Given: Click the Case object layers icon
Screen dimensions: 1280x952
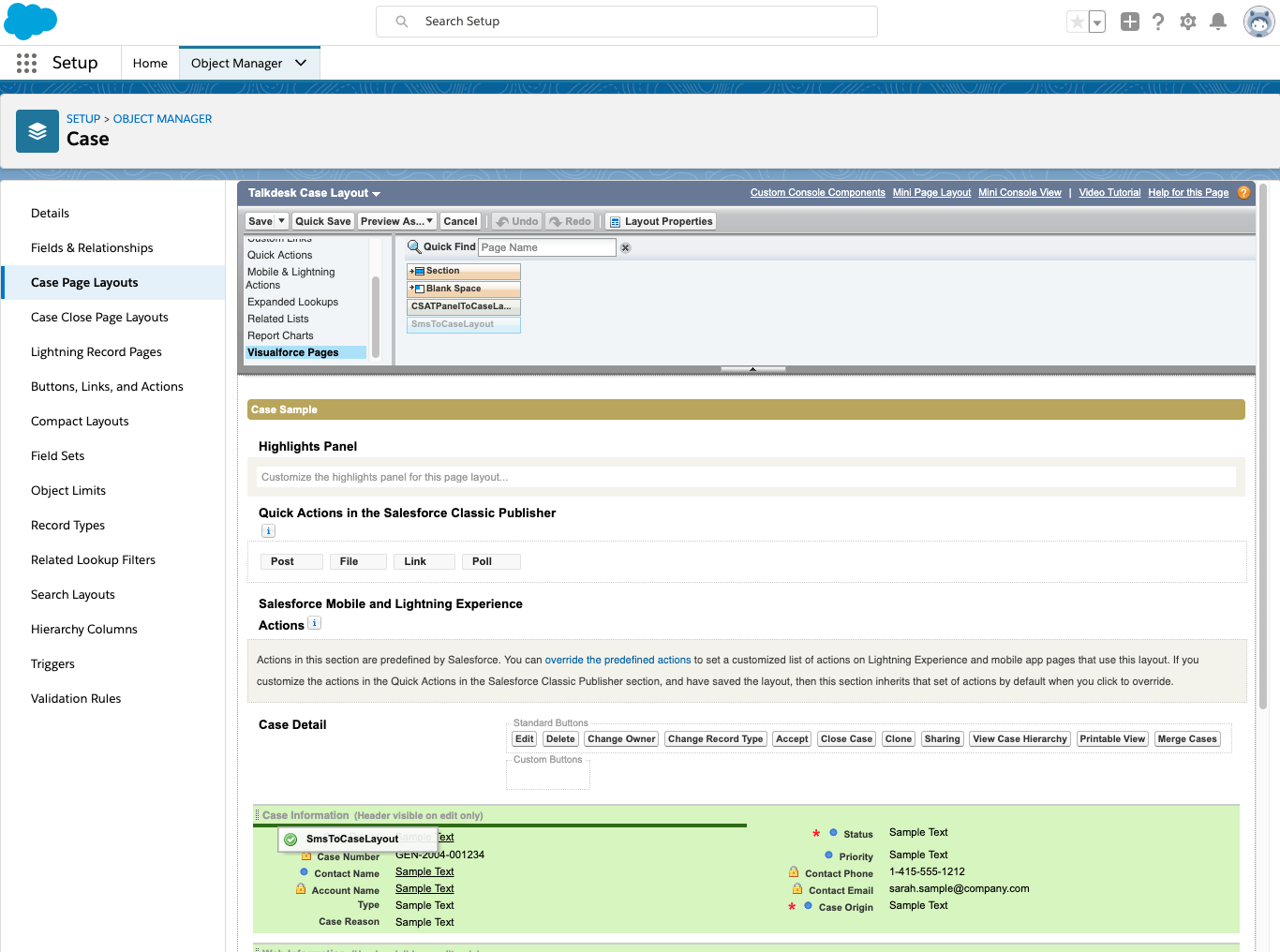Looking at the screenshot, I should 37,131.
